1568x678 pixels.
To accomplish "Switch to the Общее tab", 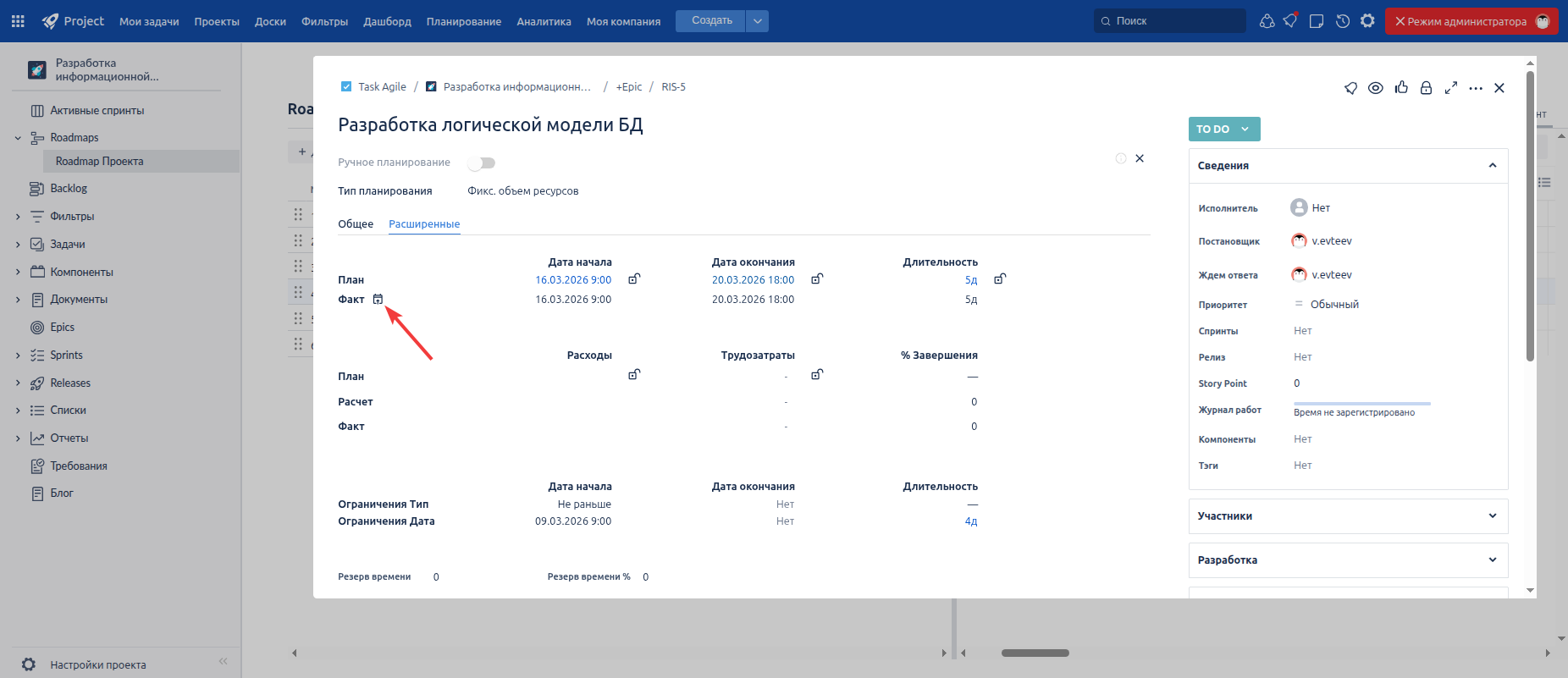I will (356, 224).
